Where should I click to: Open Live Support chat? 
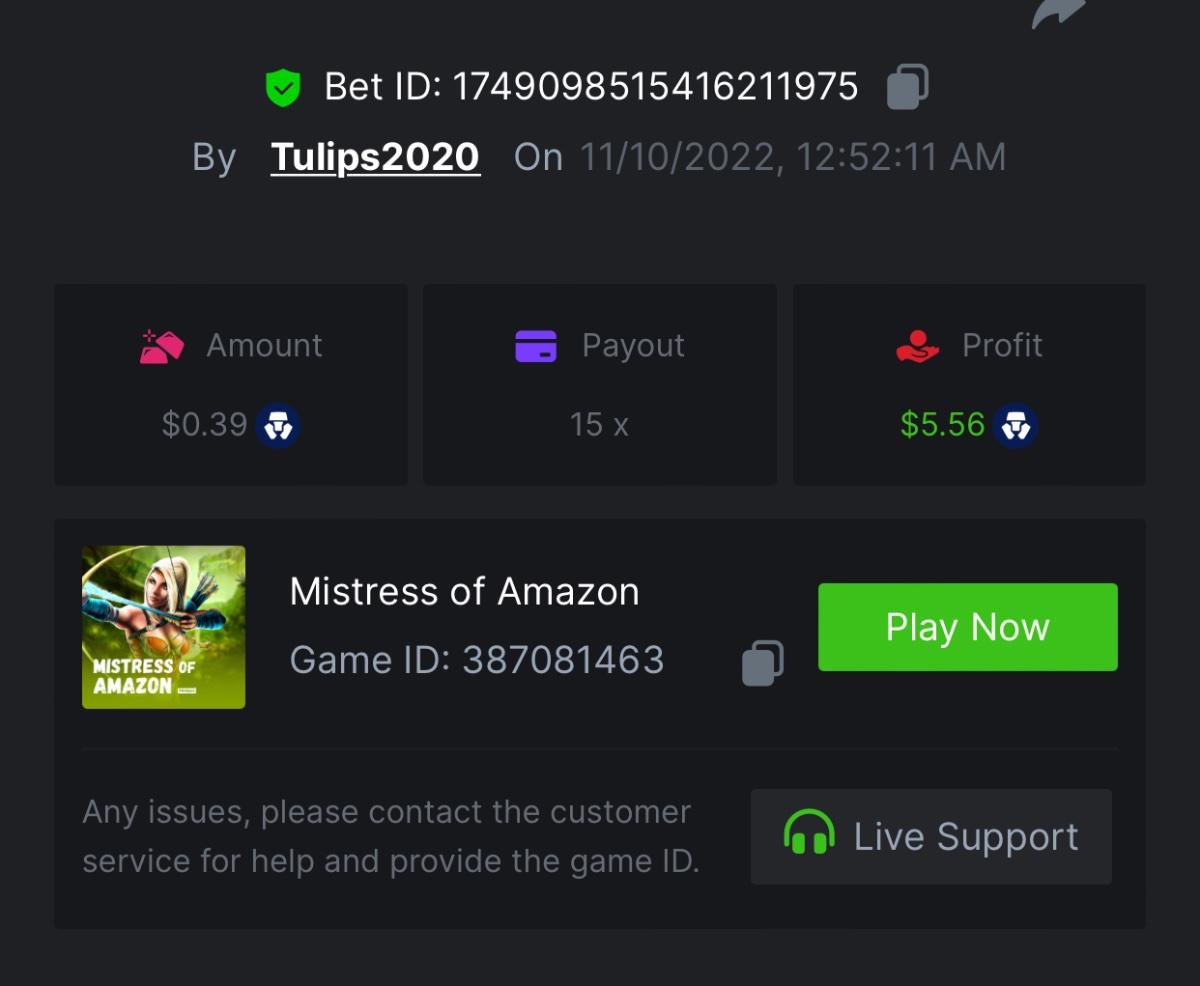click(x=931, y=837)
